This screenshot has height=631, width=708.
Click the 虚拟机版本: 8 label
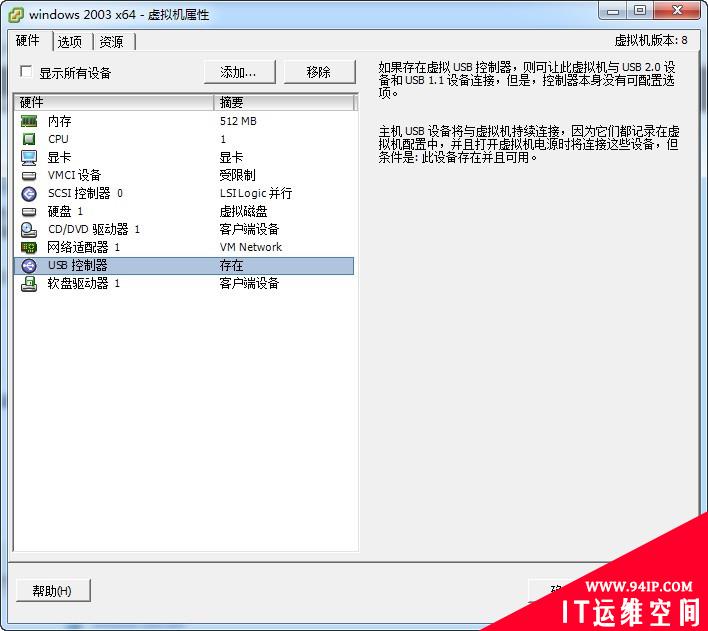point(651,41)
